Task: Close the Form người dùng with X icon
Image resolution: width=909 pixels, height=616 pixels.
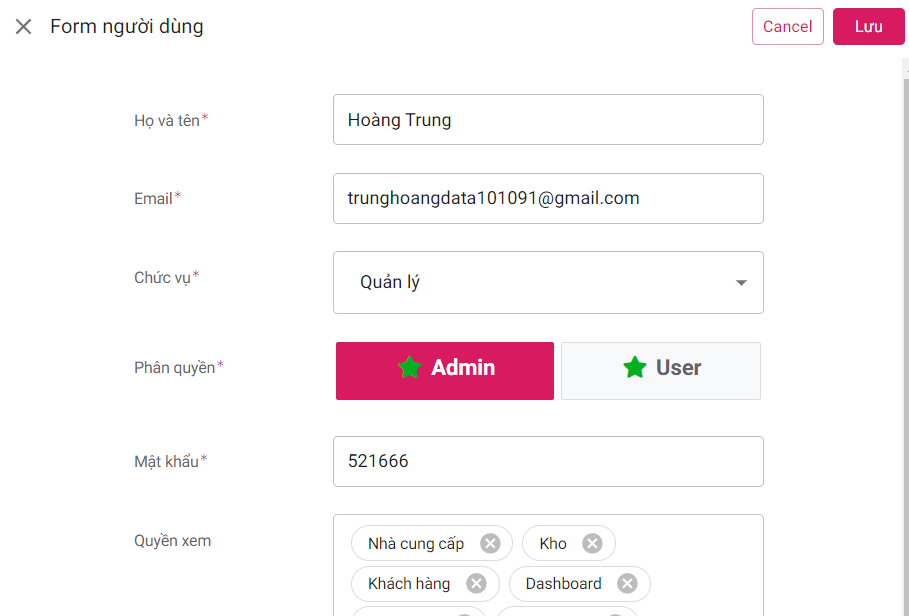Action: coord(23,27)
